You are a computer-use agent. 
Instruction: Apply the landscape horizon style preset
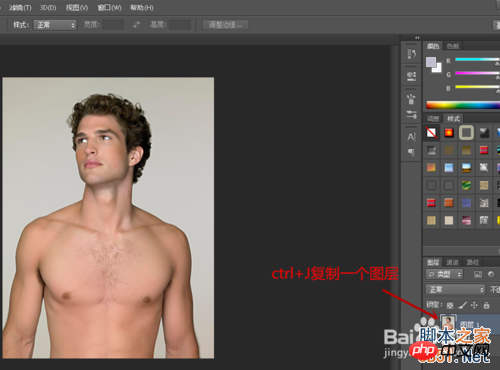(x=466, y=167)
